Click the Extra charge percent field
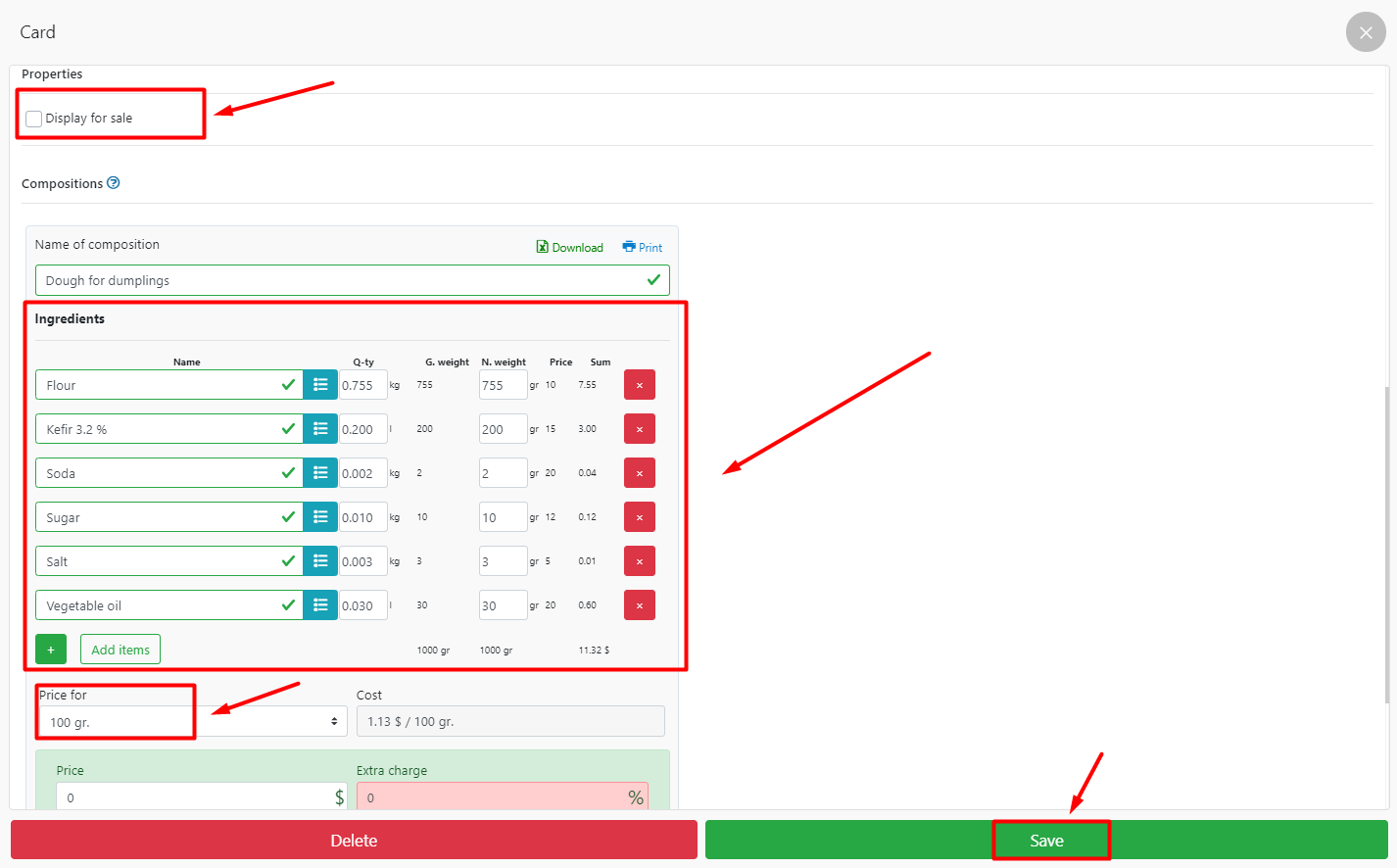1397x868 pixels. 492,797
